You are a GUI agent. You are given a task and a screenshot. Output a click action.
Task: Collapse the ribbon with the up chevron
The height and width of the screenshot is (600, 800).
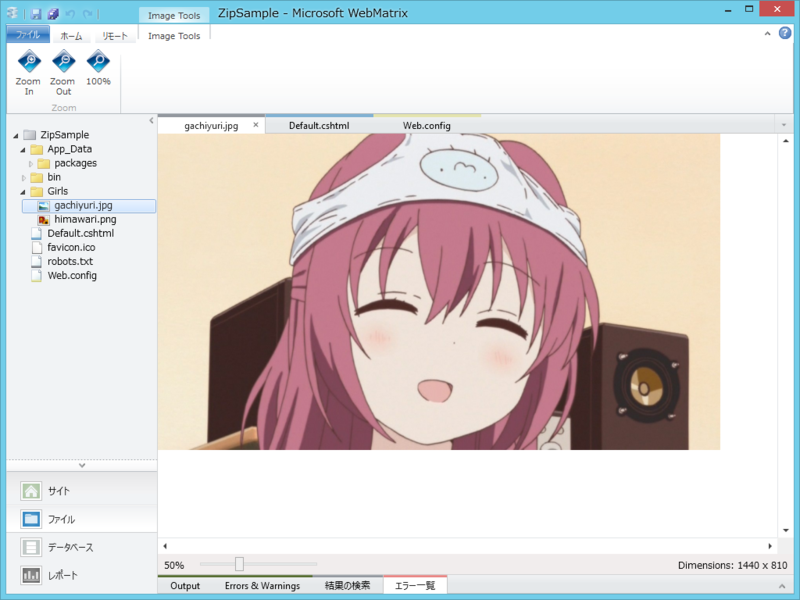click(x=767, y=34)
